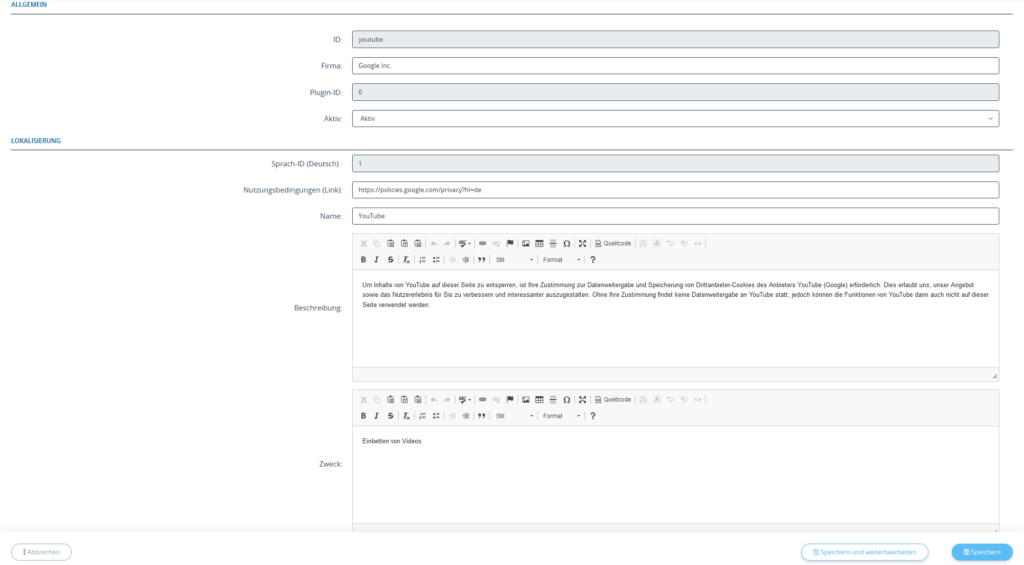
Task: Focus the Firma field with Google Inc.
Action: 675,66
